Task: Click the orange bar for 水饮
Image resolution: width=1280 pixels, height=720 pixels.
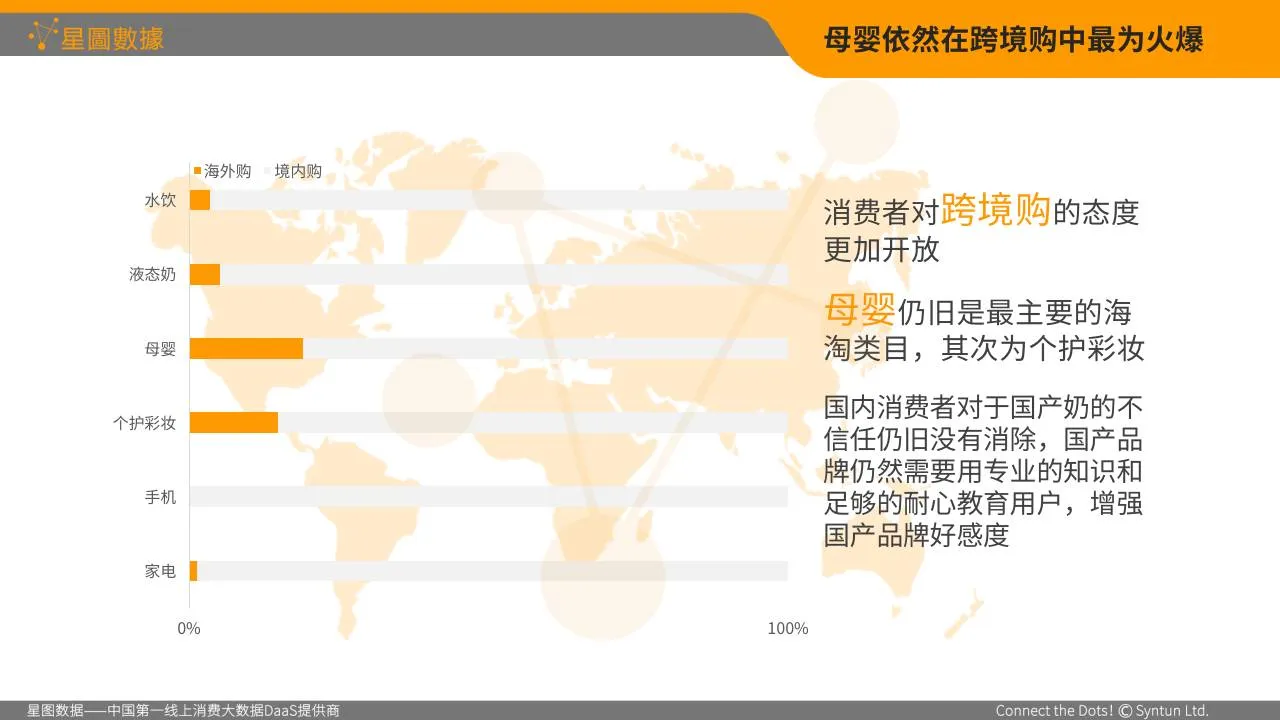Action: tap(200, 200)
